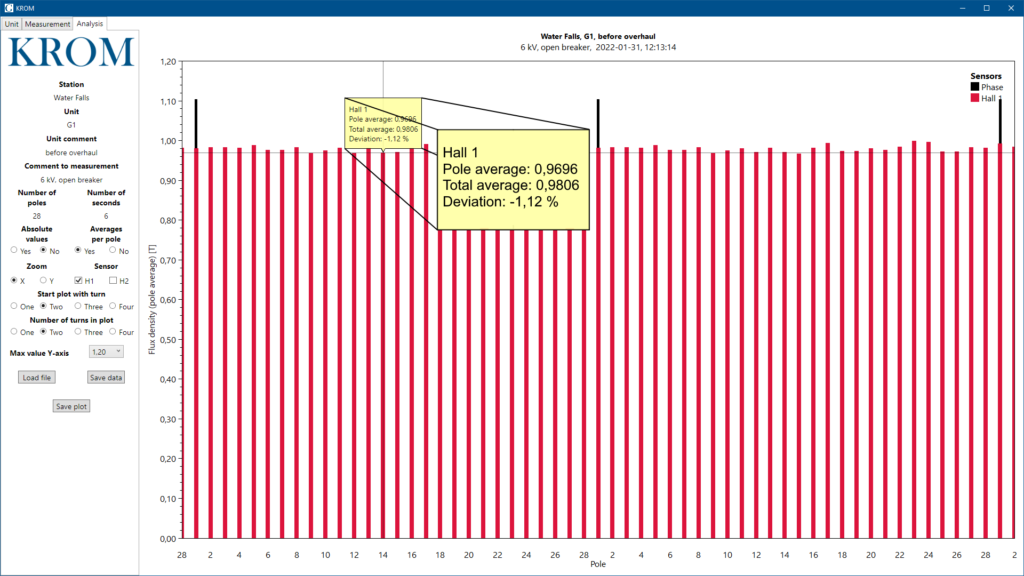Uncheck the H1 sensor checkbox
Viewport: 1024px width, 576px height.
[78, 281]
